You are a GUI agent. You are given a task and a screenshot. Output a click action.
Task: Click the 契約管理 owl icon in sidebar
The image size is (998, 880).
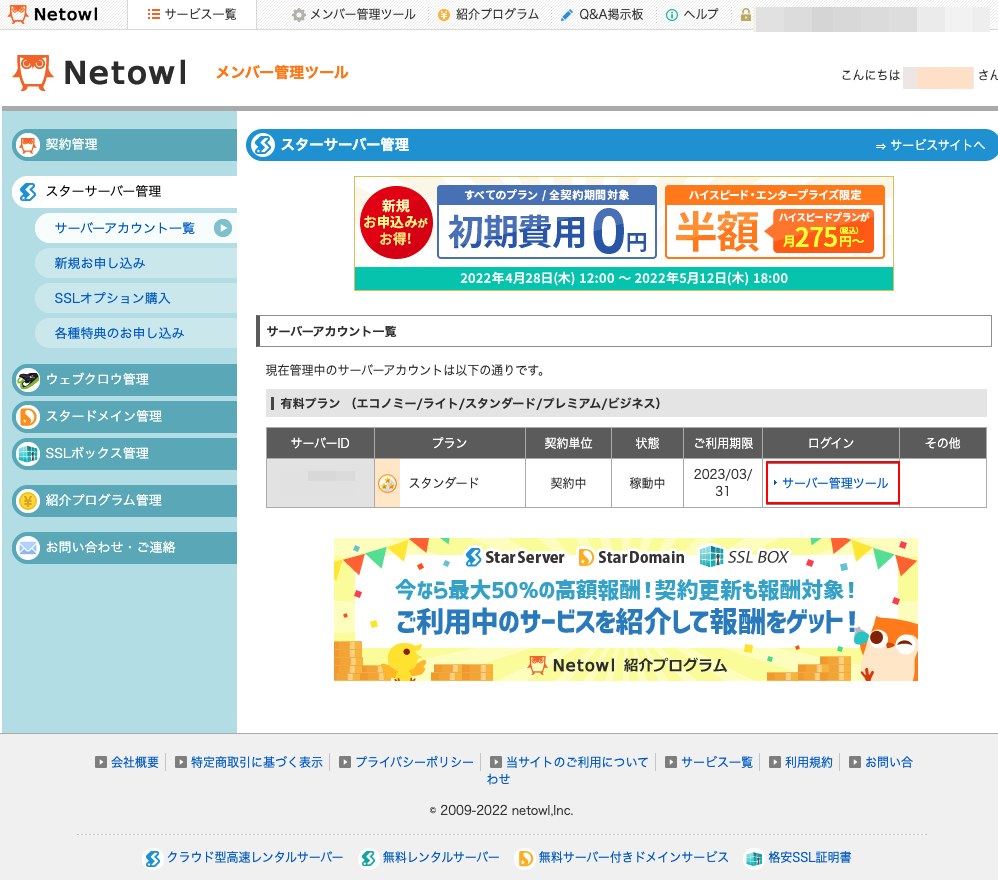[x=27, y=144]
